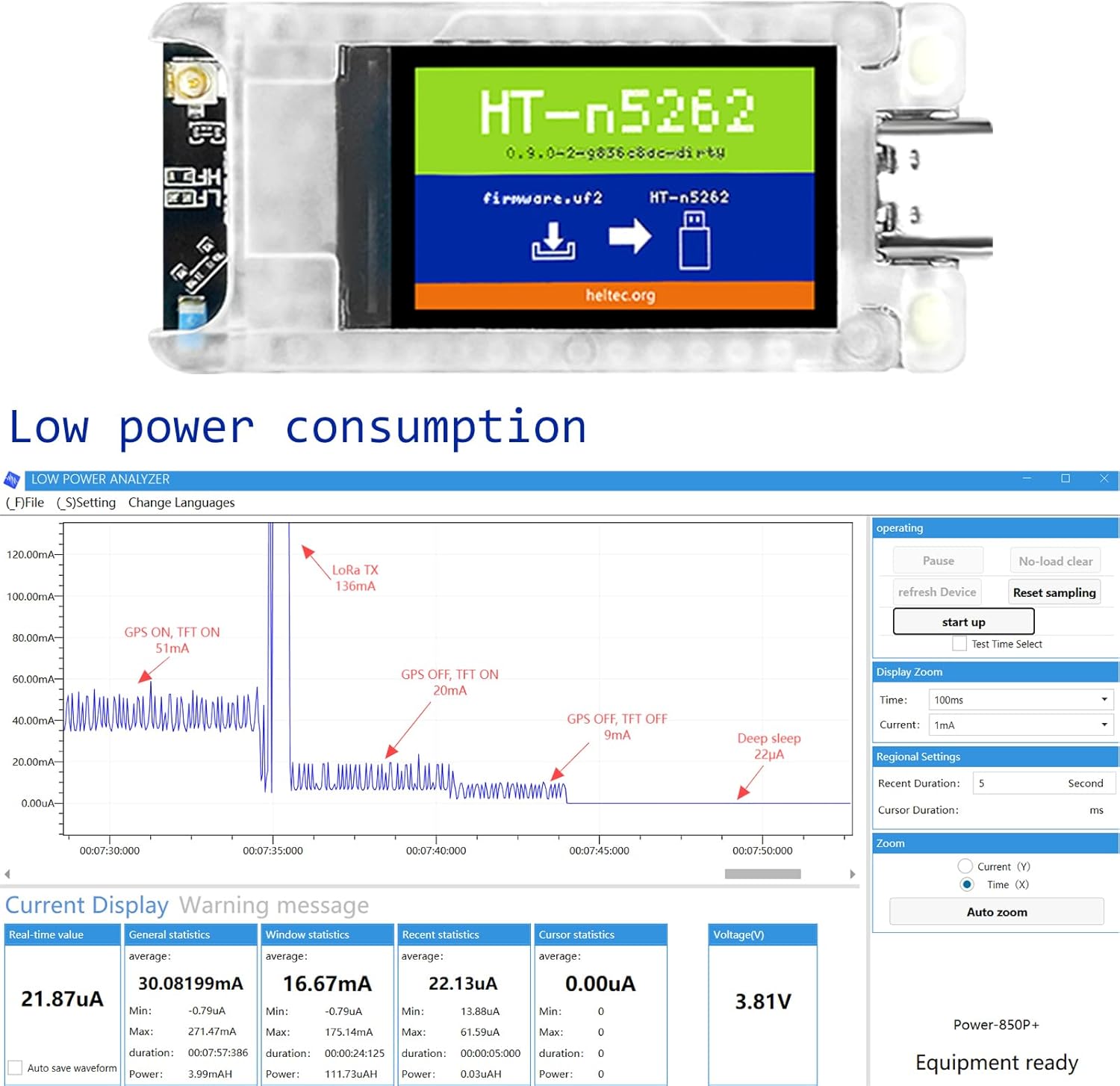This screenshot has width=1120, height=1086.
Task: Click the Change Languages menu item
Action: (181, 502)
